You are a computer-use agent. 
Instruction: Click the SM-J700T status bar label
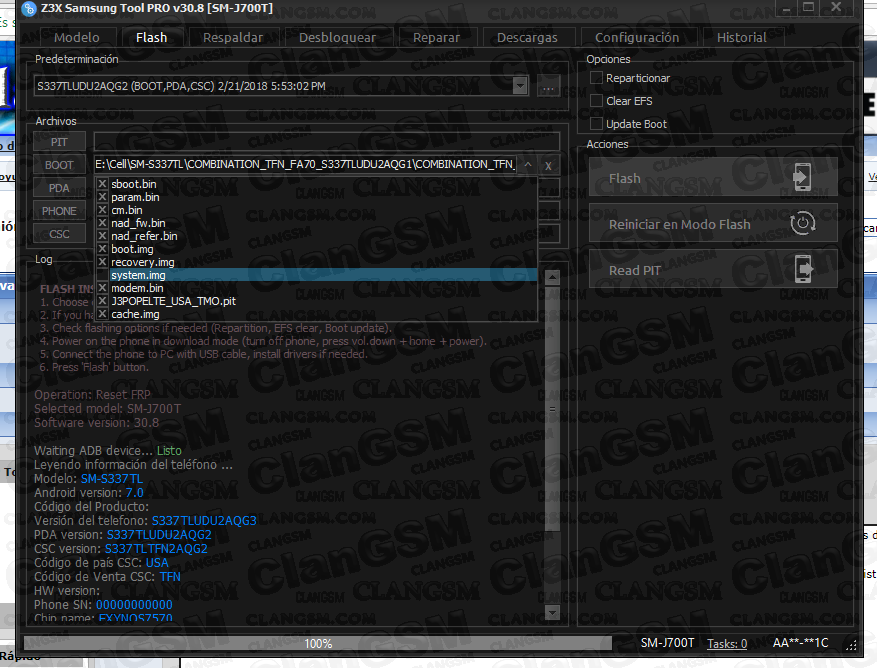point(667,643)
